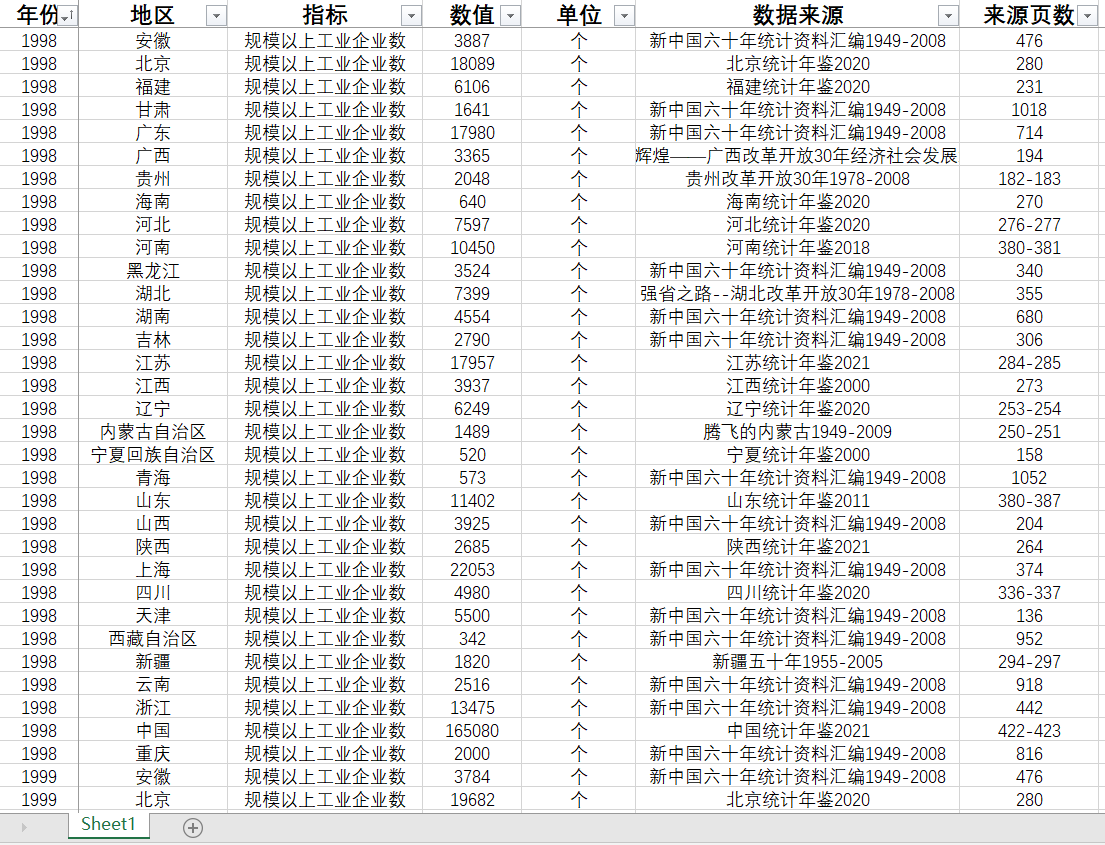Select cell with value 13475

coord(472,708)
